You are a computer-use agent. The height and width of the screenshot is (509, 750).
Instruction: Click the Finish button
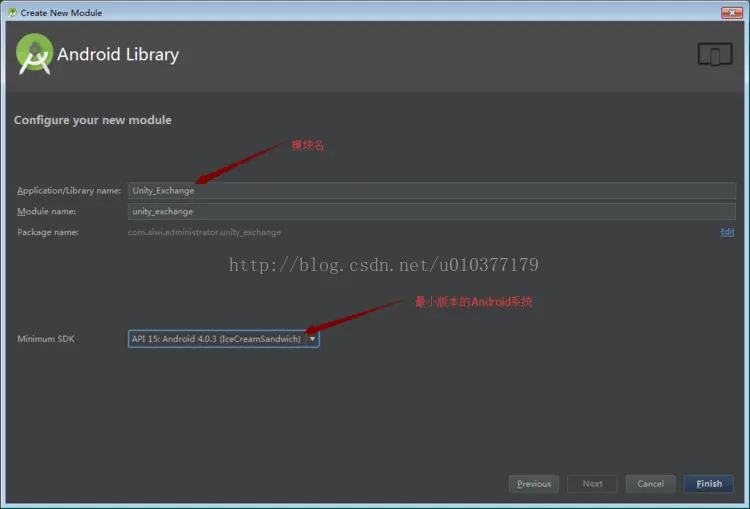click(709, 484)
